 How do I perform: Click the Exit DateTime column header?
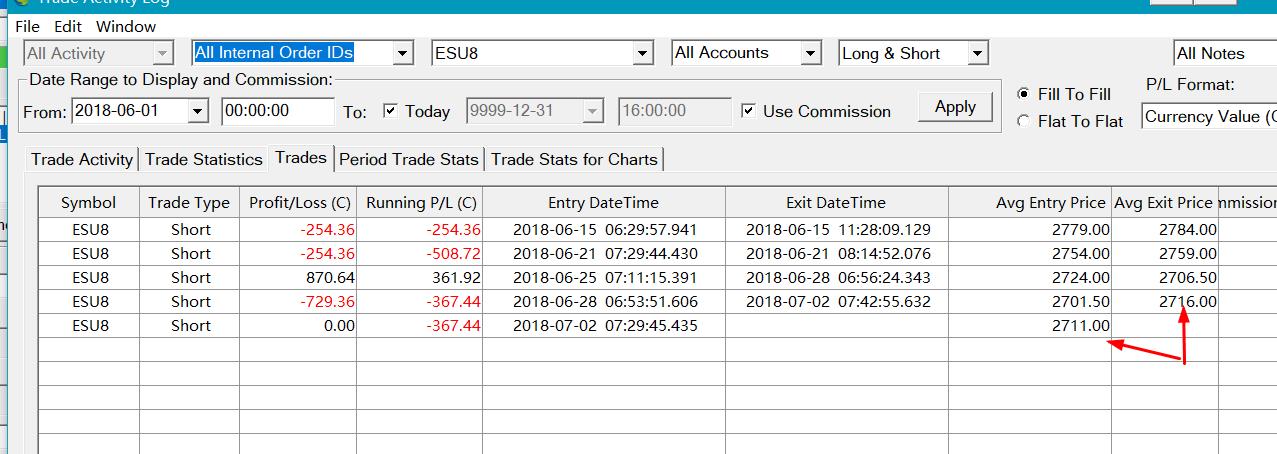pos(836,203)
